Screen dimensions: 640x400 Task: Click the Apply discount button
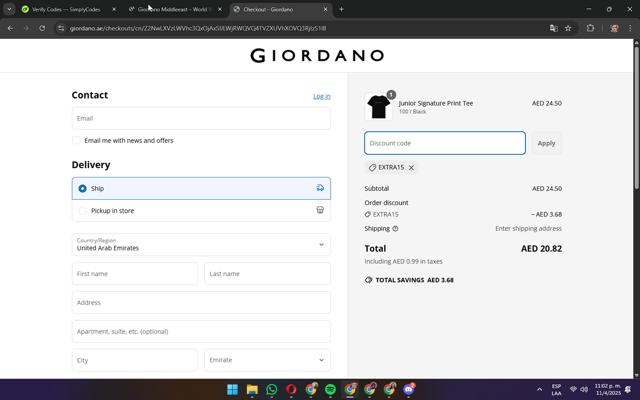[x=546, y=143]
